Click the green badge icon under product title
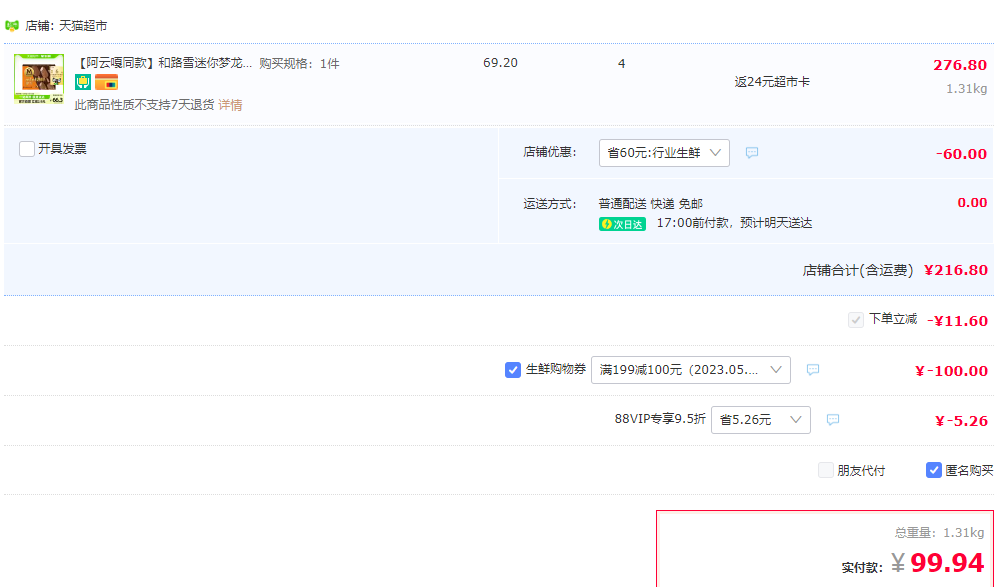 (x=83, y=82)
